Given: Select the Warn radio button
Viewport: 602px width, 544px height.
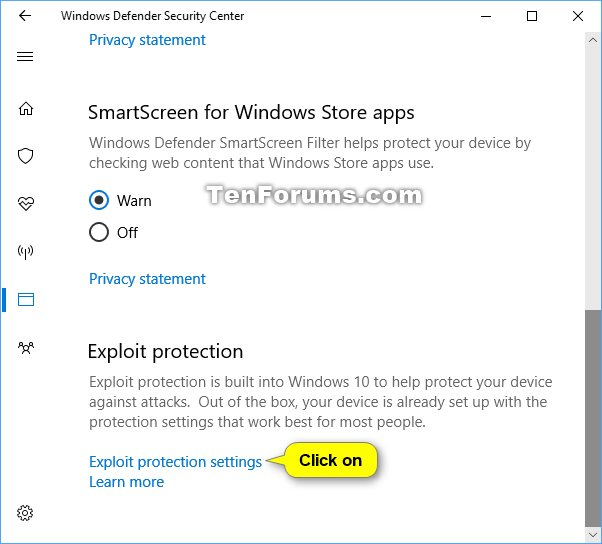Looking at the screenshot, I should pos(99,200).
